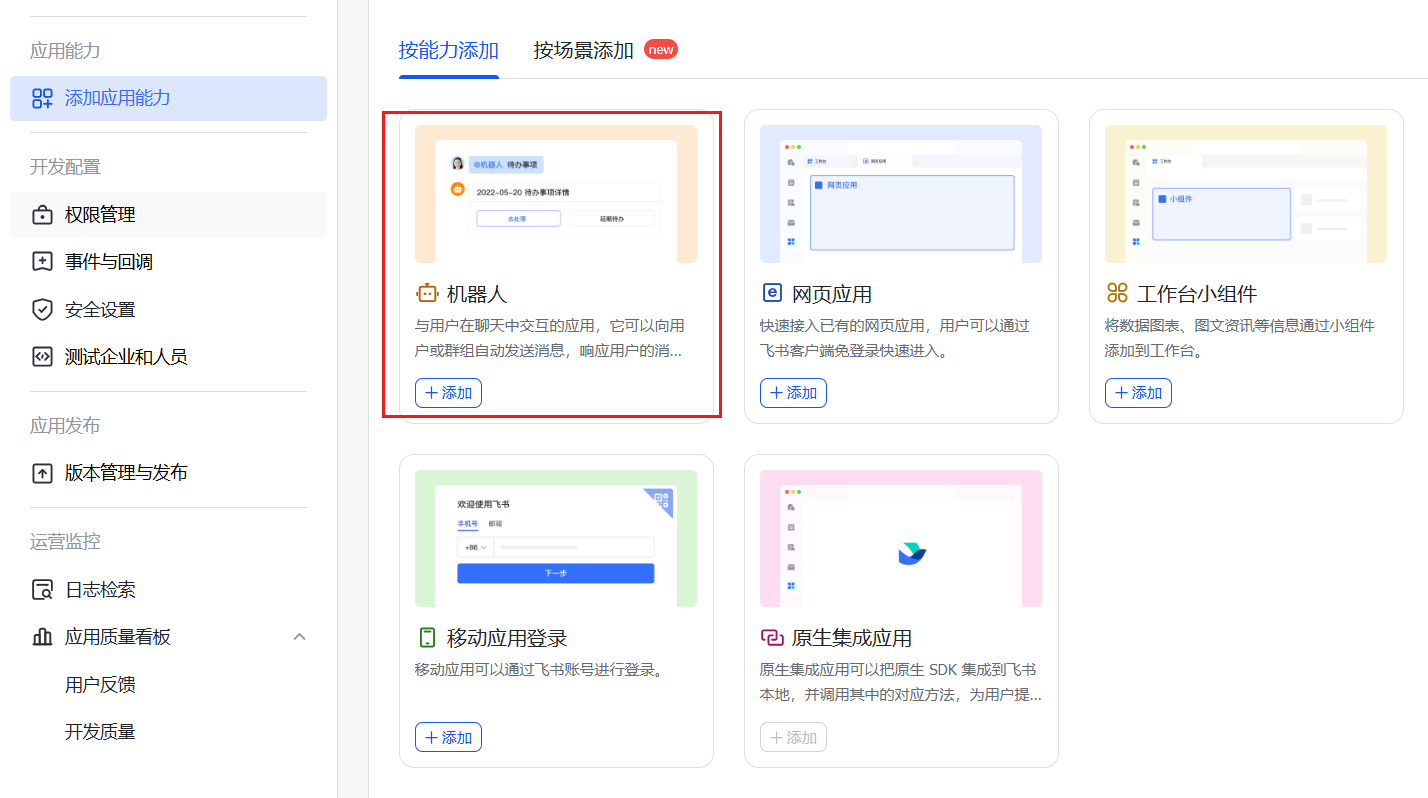
Task: Click the 运营监控 section heading
Action: (65, 542)
